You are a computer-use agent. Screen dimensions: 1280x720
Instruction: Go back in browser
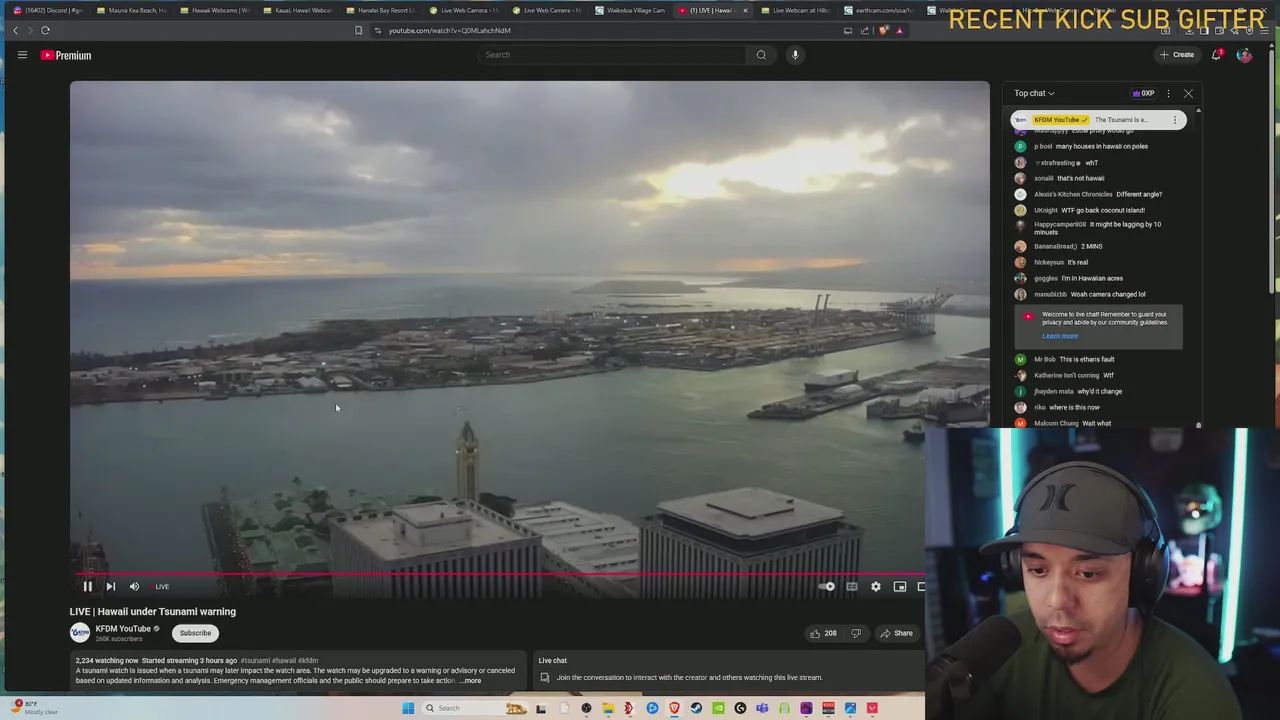[x=15, y=30]
